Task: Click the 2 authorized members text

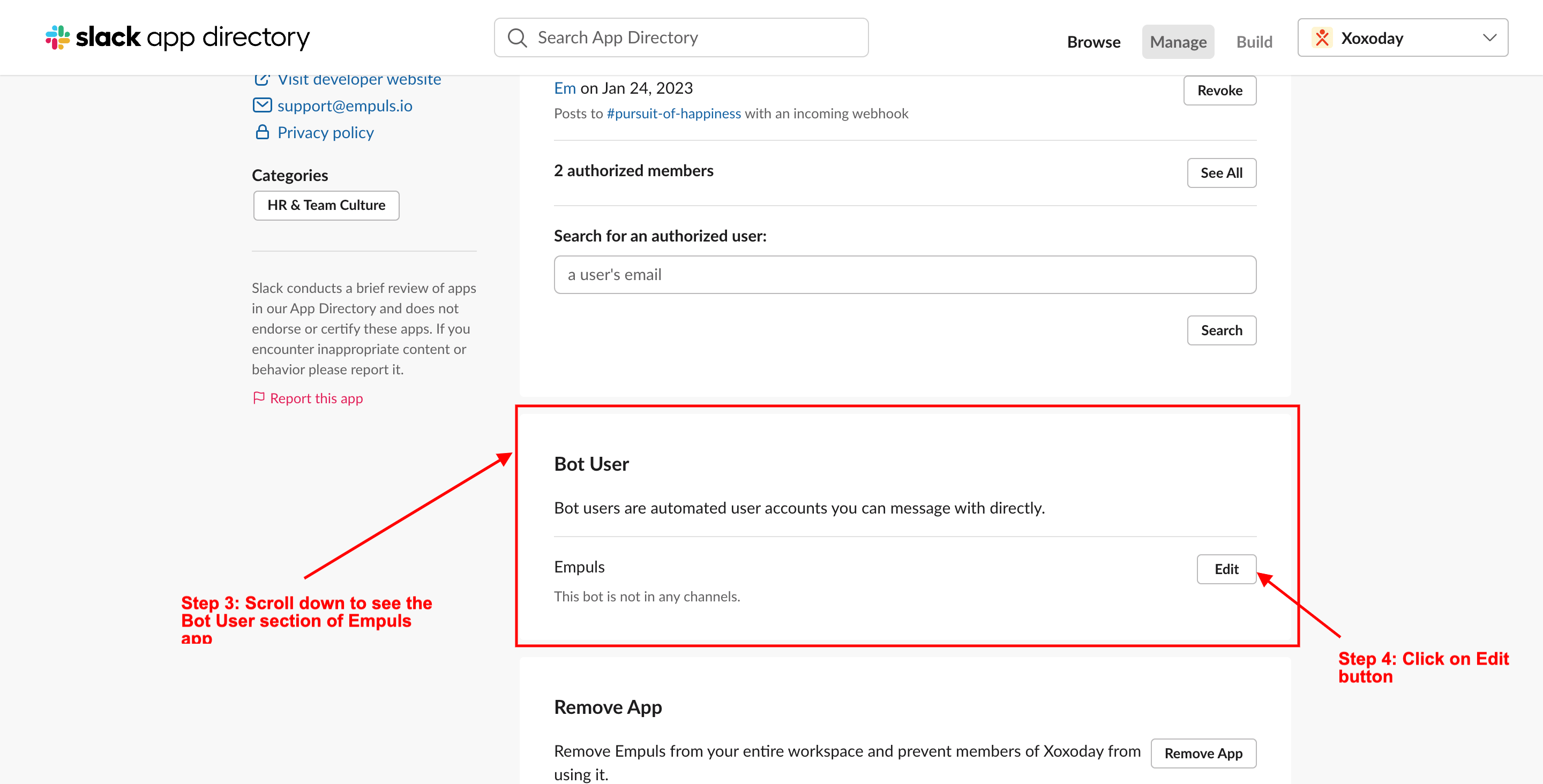Action: coord(633,171)
